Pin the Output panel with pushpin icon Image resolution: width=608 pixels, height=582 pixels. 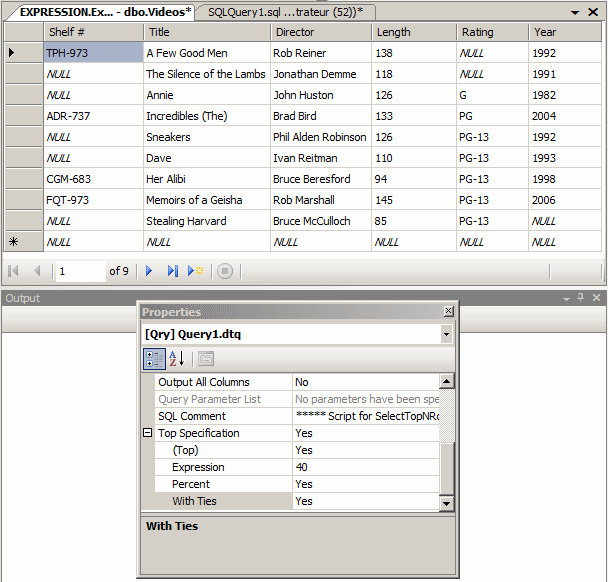[580, 298]
